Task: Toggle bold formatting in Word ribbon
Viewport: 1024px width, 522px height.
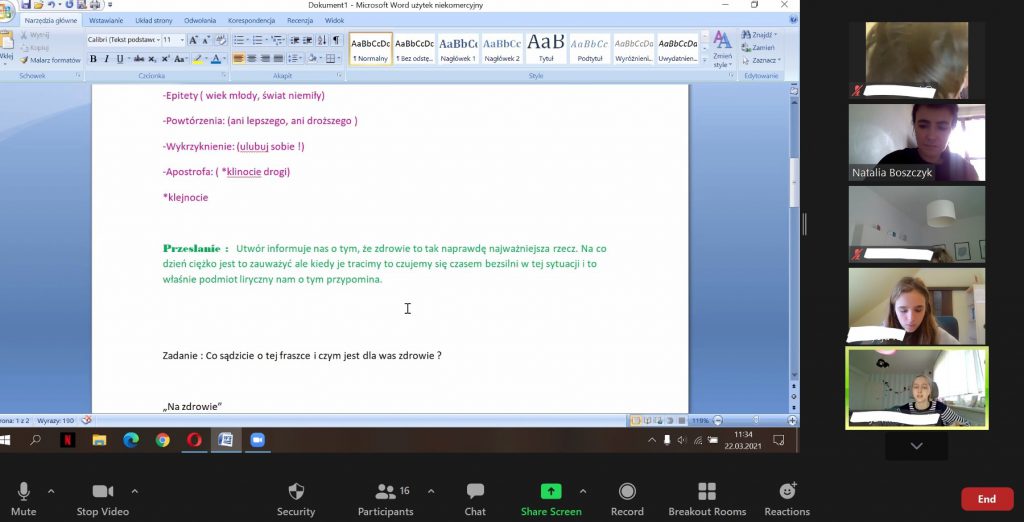Action: coord(93,59)
